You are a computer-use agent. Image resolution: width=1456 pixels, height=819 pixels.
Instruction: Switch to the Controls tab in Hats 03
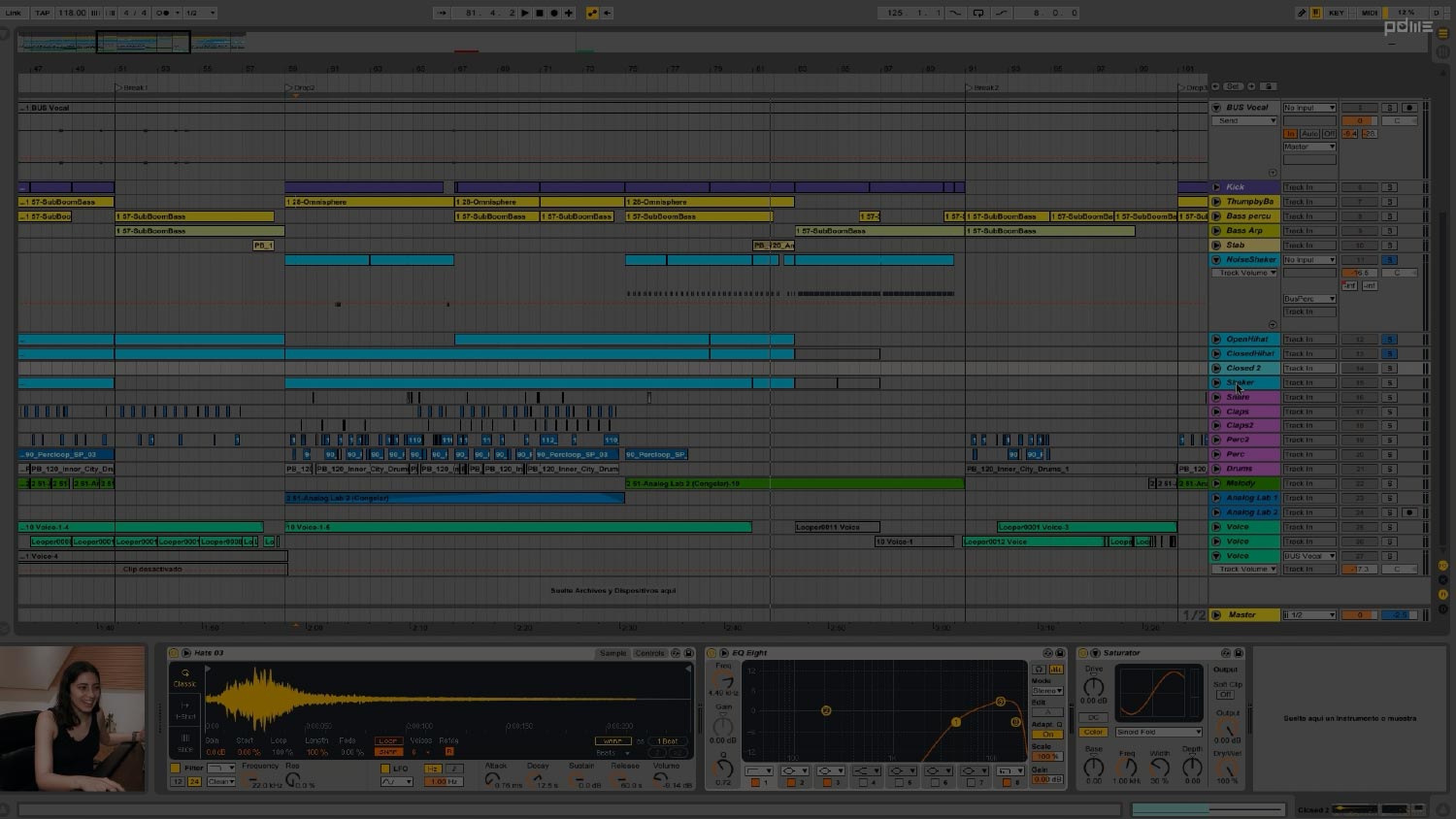tap(649, 653)
